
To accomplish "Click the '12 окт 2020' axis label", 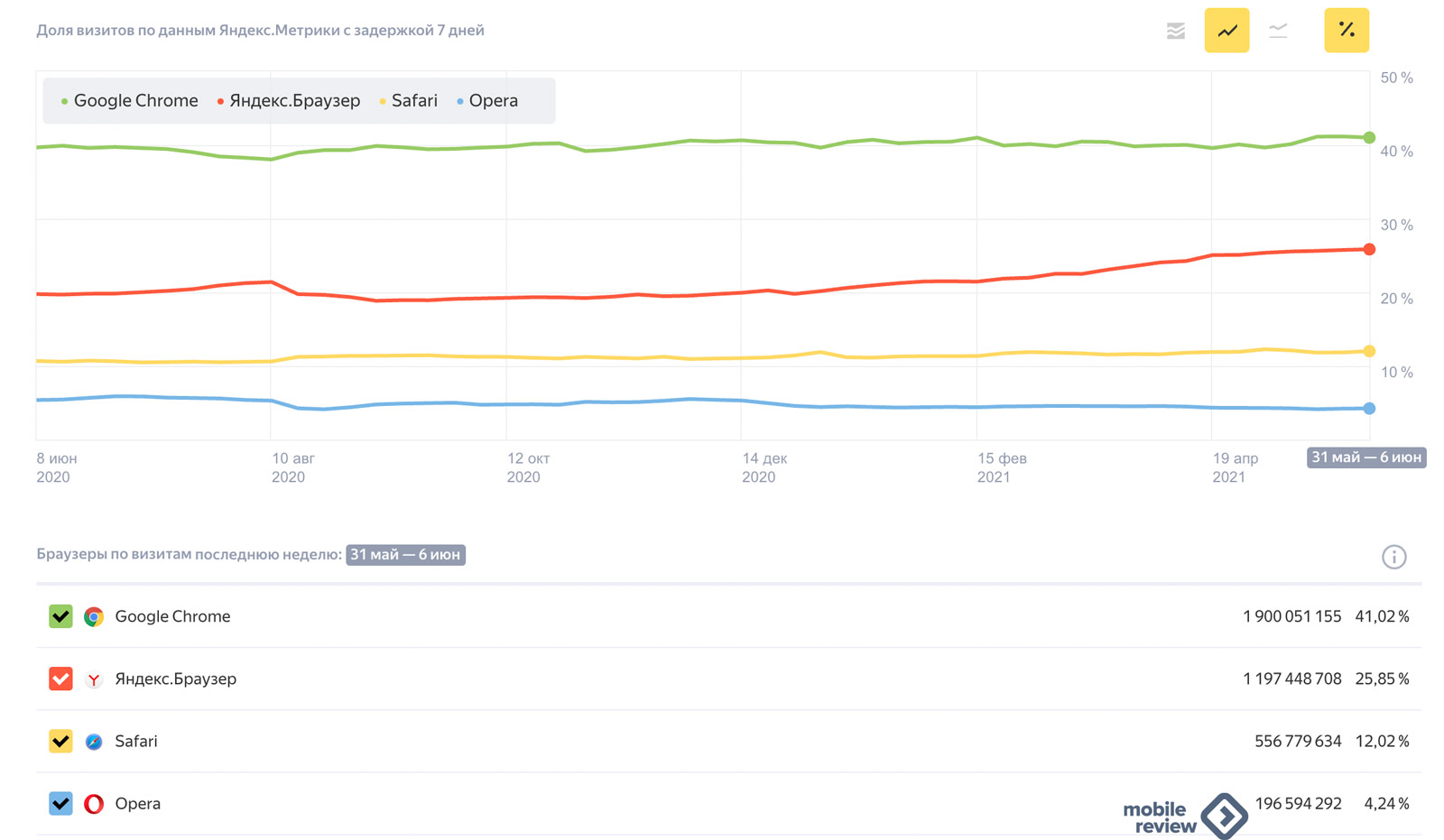I will click(x=528, y=467).
